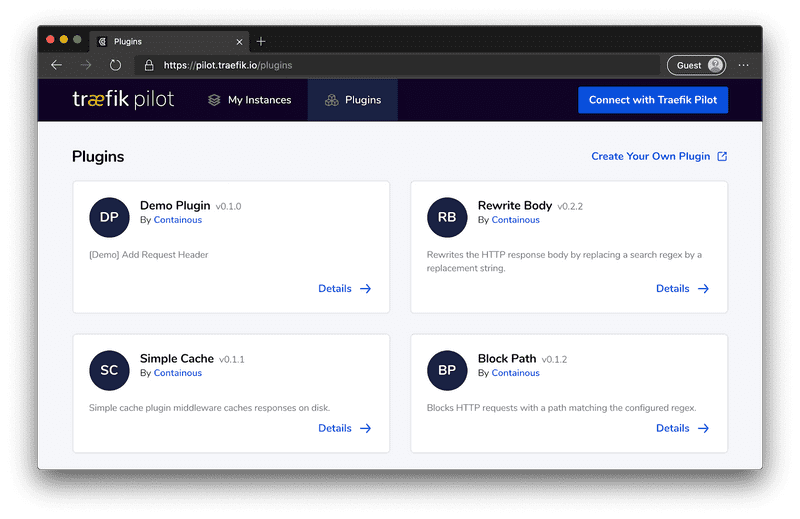Click the Plugins tab favicon
The width and height of the screenshot is (800, 519).
coord(102,42)
